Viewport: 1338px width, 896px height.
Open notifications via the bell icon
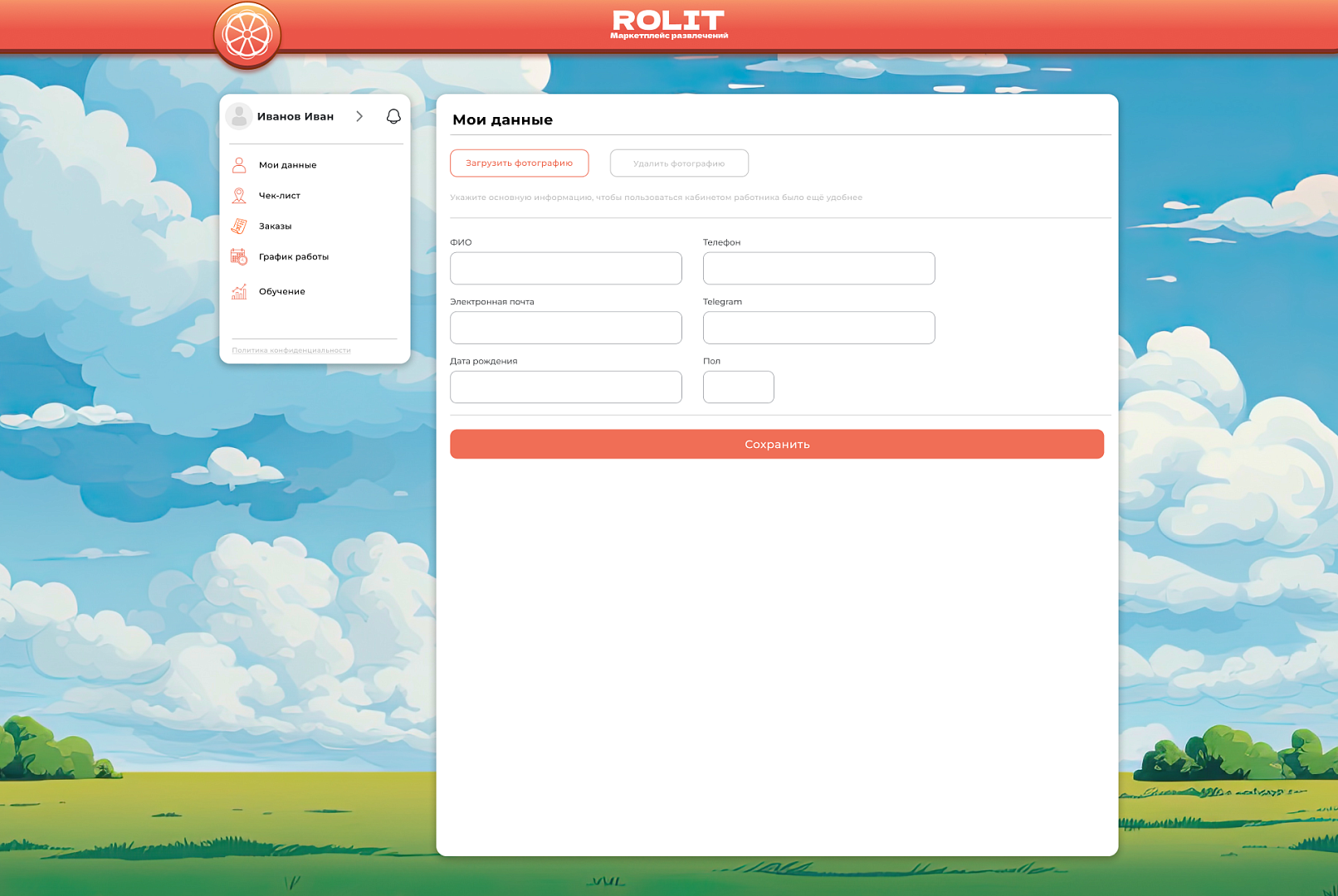click(x=393, y=116)
